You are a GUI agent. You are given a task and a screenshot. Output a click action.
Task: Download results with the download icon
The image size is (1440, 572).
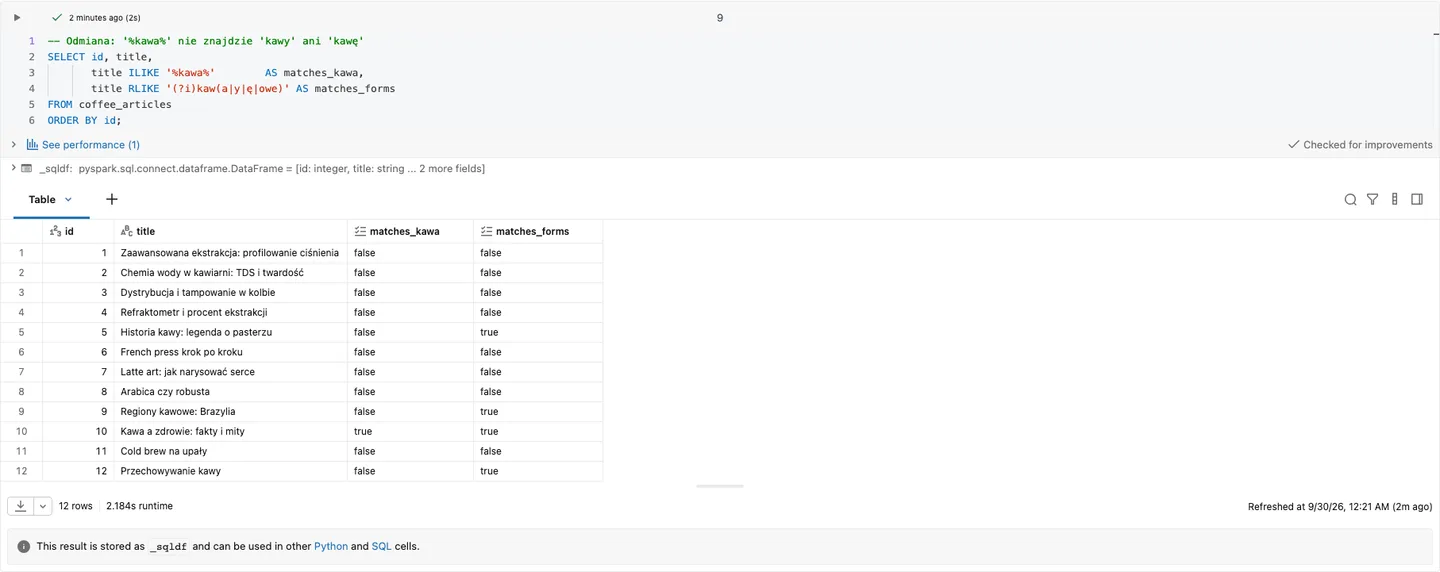20,506
